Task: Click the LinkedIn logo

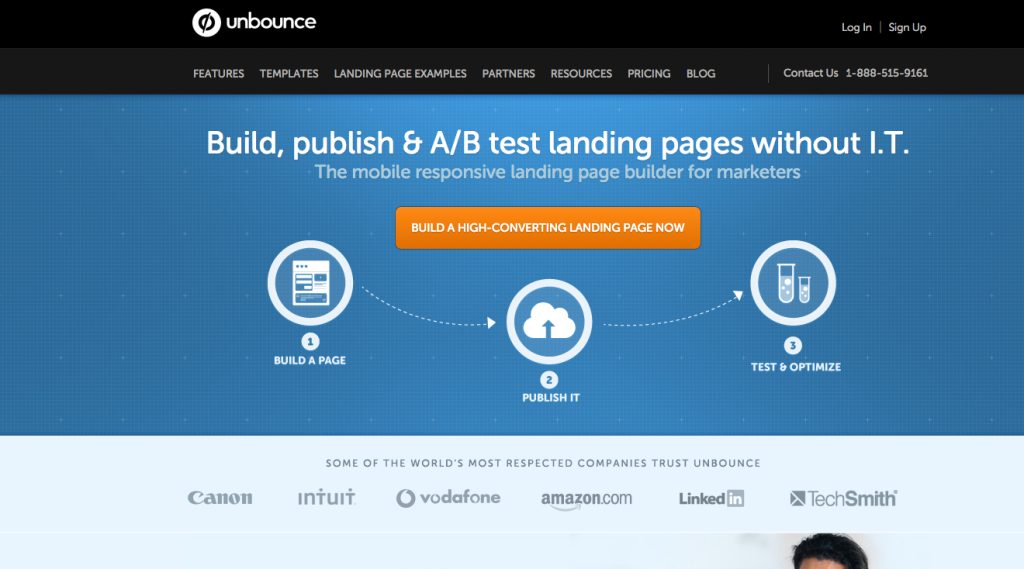Action: pos(711,498)
